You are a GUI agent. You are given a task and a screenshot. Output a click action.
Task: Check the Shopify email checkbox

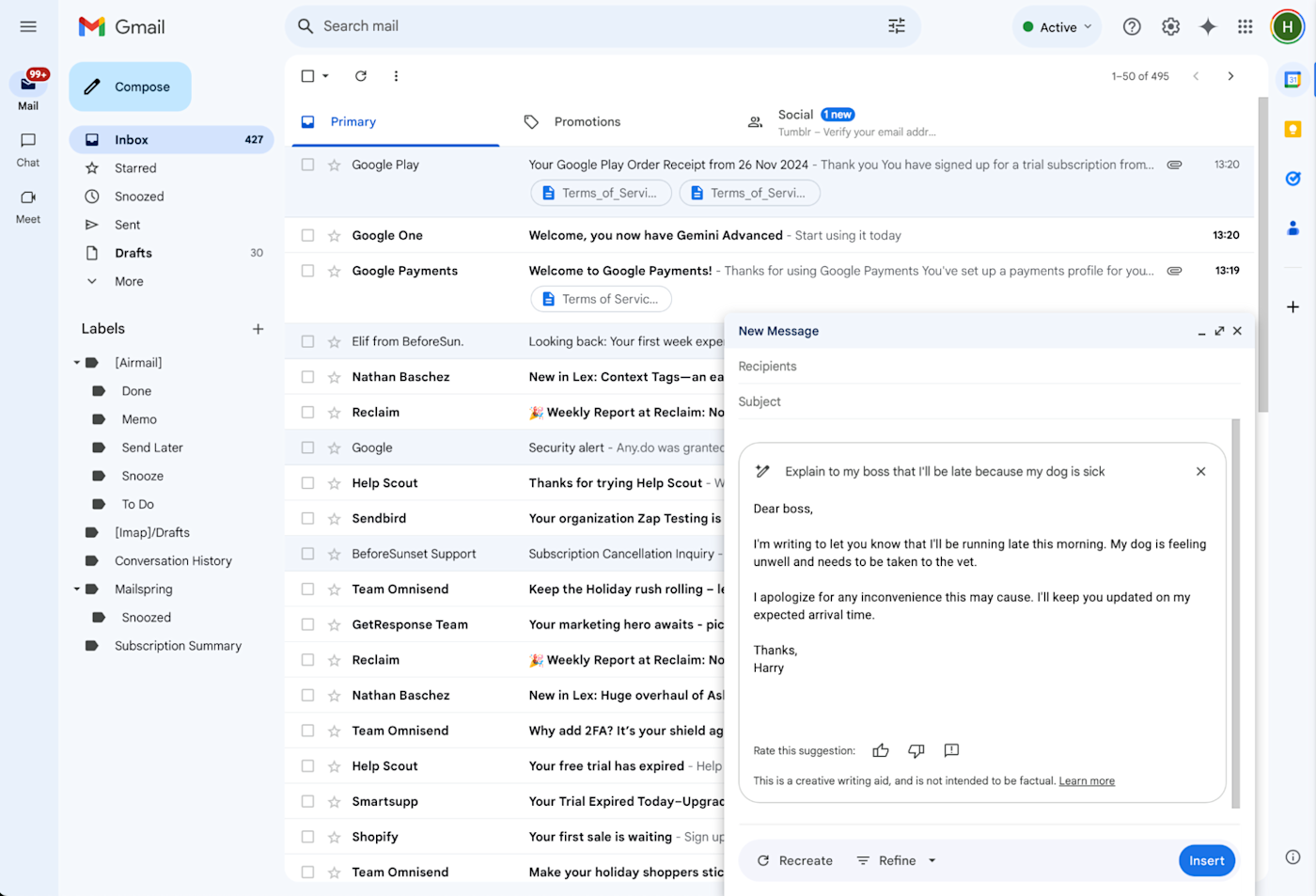307,837
